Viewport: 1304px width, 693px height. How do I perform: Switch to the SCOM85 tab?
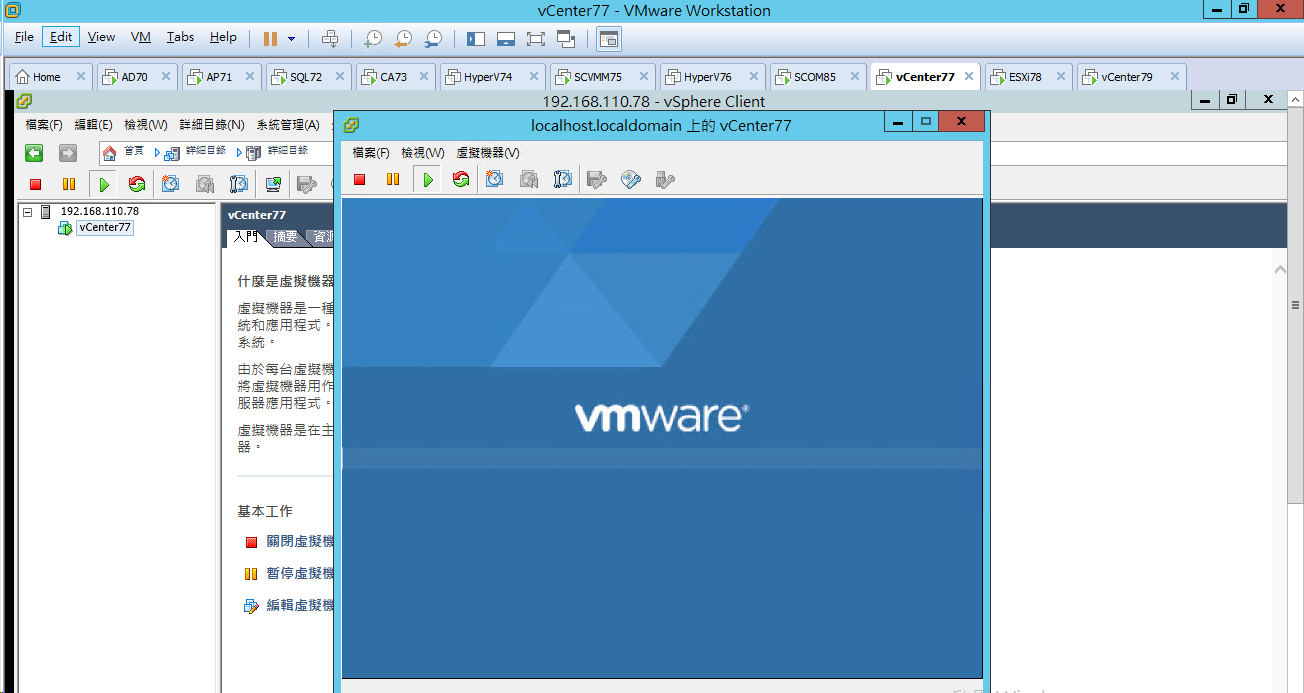coord(818,76)
